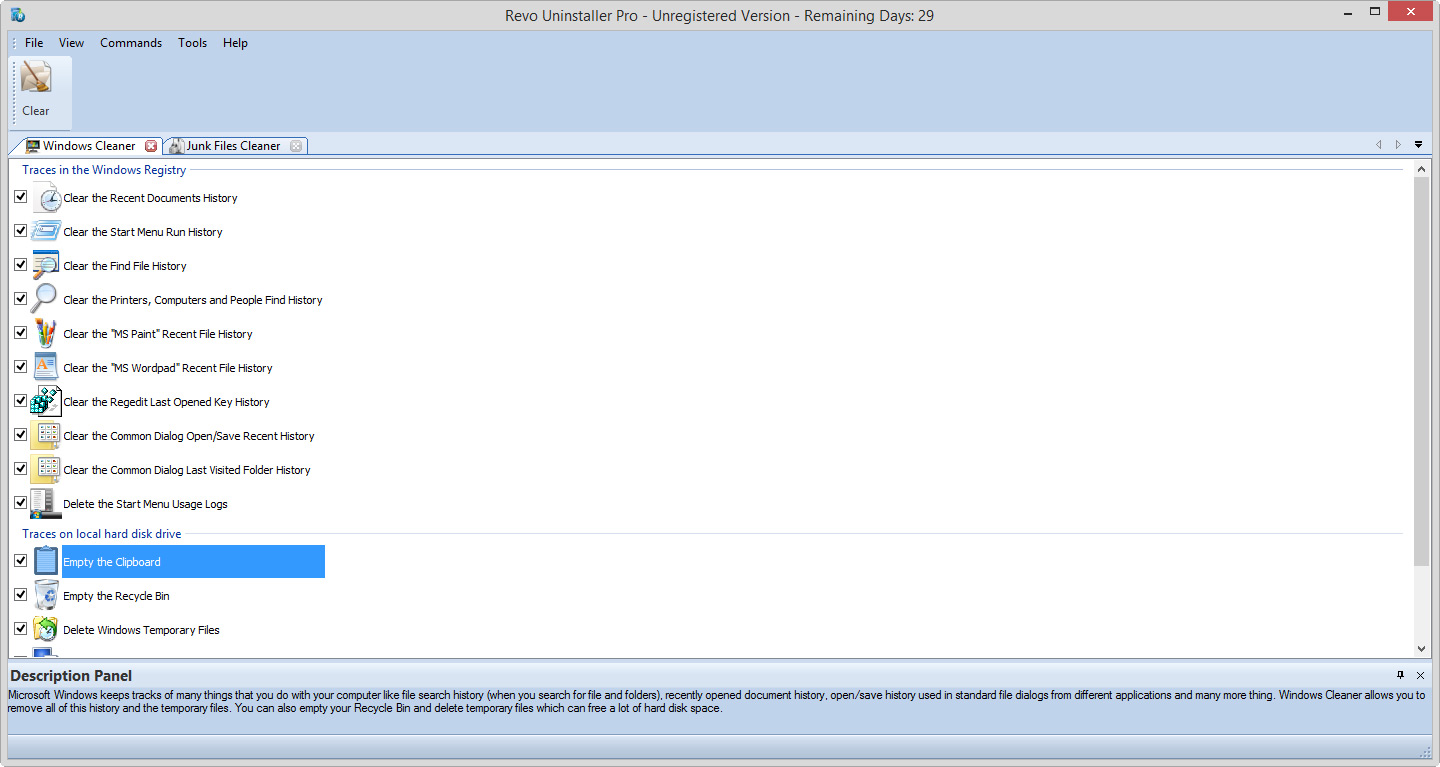Viewport: 1440px width, 767px height.
Task: Click the list scrollbar down arrow
Action: pyautogui.click(x=1422, y=649)
